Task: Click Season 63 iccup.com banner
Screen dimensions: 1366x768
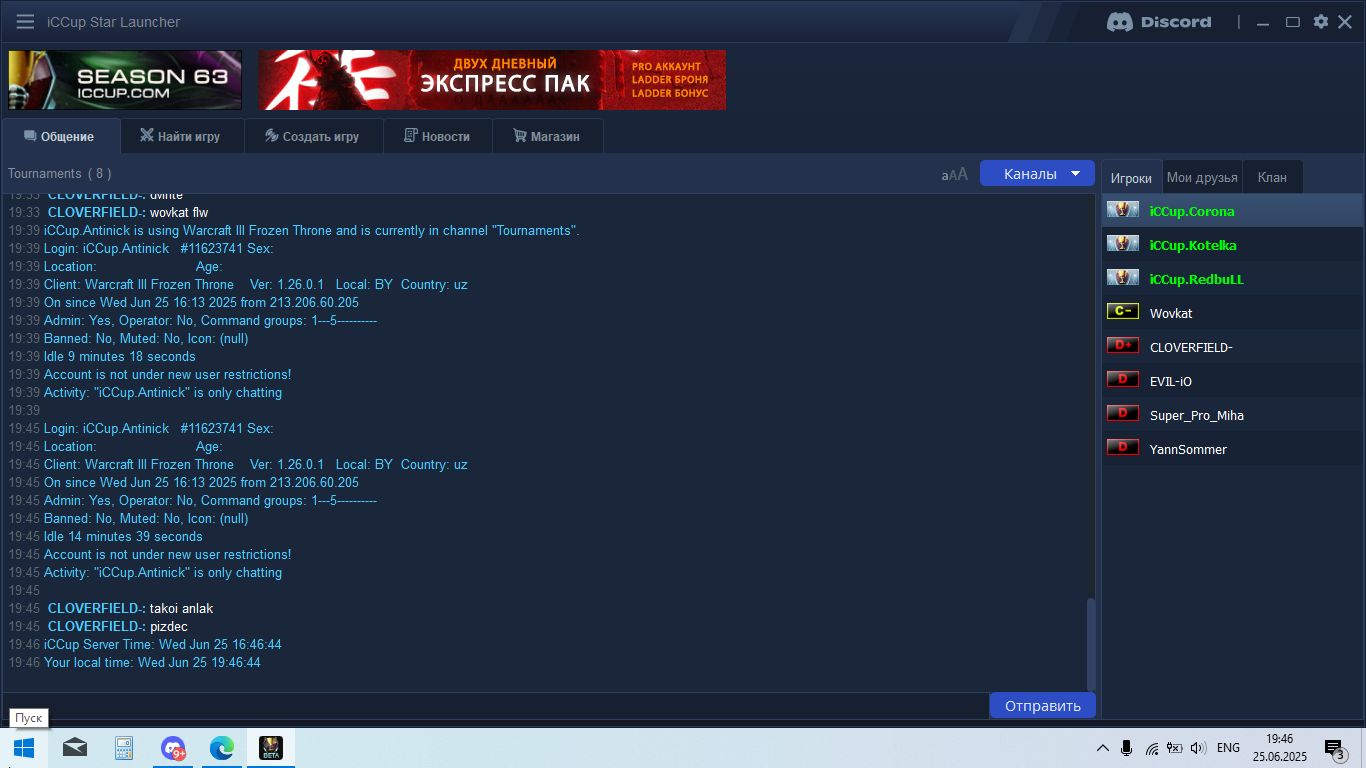Action: pos(125,80)
